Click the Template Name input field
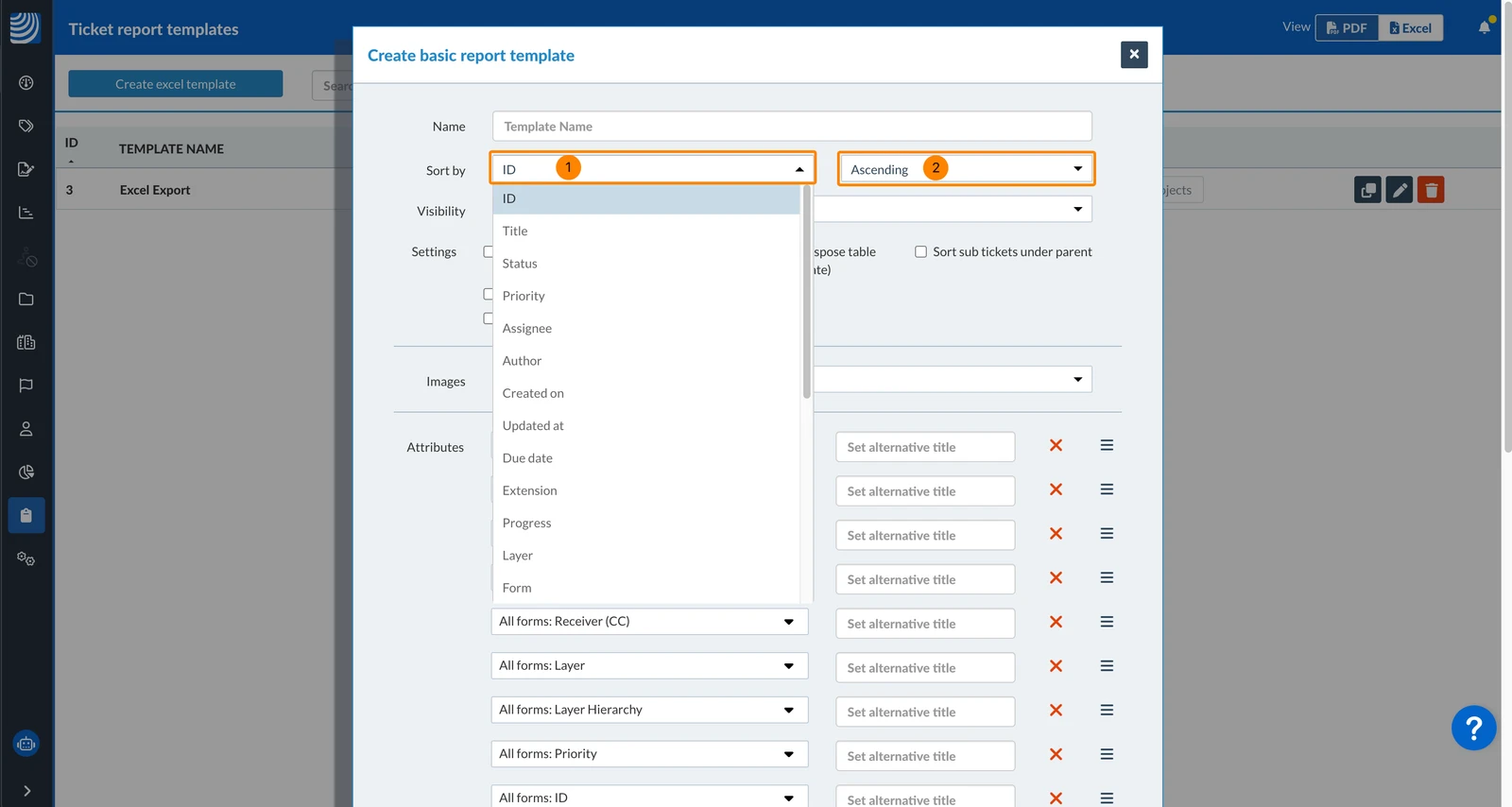Image resolution: width=1512 pixels, height=807 pixels. 792,126
